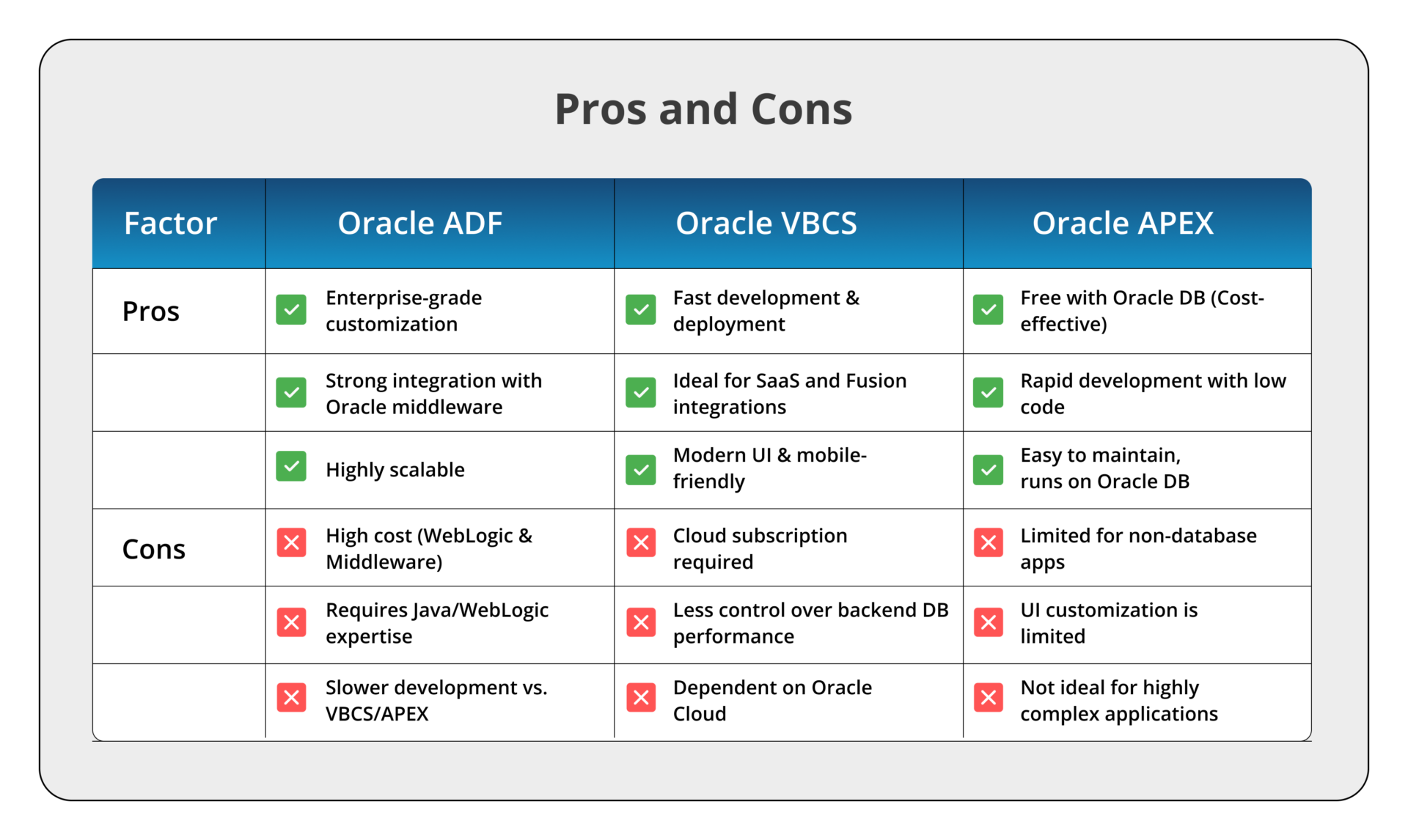This screenshot has width=1408, height=840.
Task: Click the red X beside Slower development vs. VBCS/APEX
Action: (x=291, y=698)
